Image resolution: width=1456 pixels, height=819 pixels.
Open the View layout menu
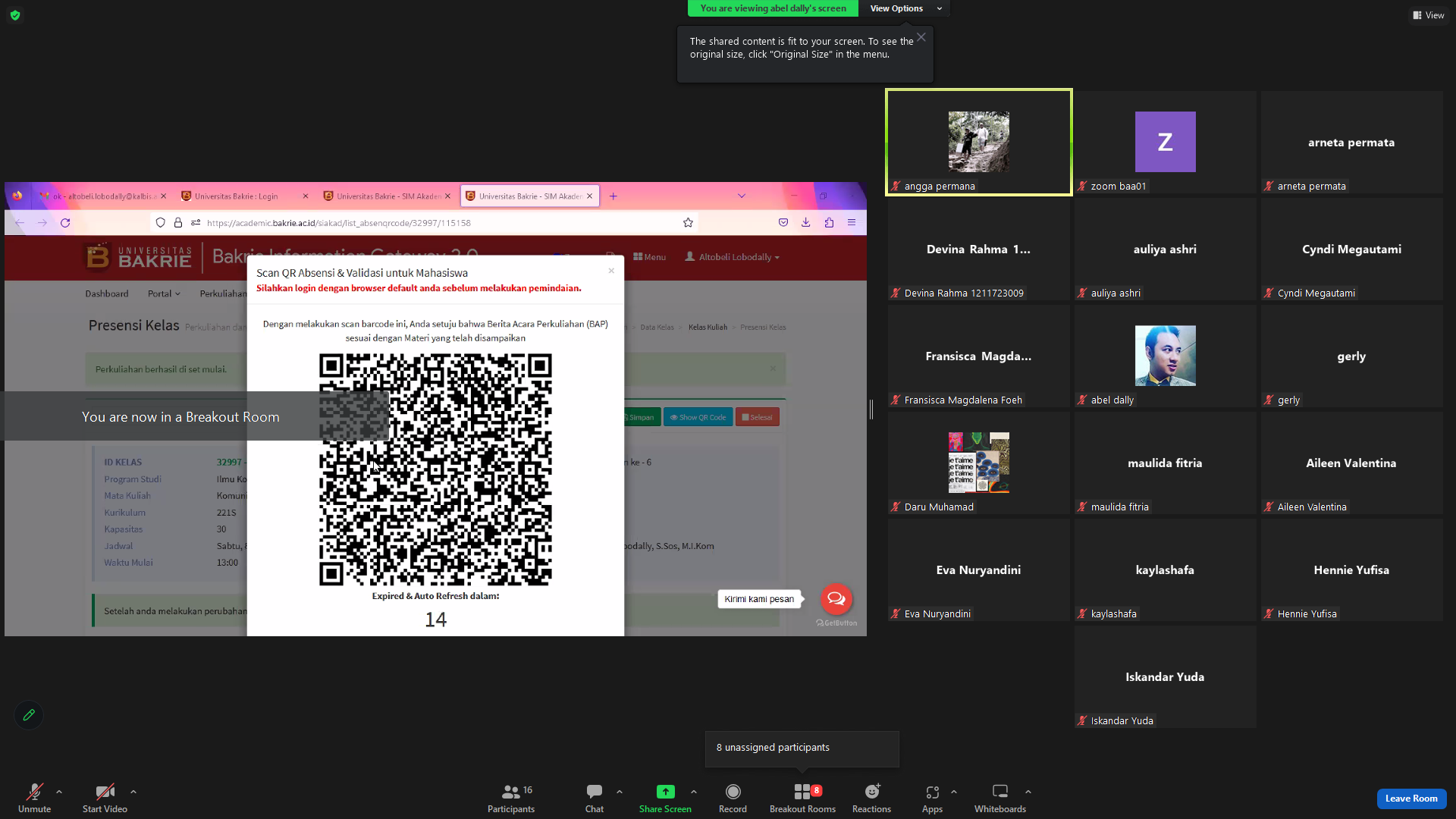click(1428, 15)
